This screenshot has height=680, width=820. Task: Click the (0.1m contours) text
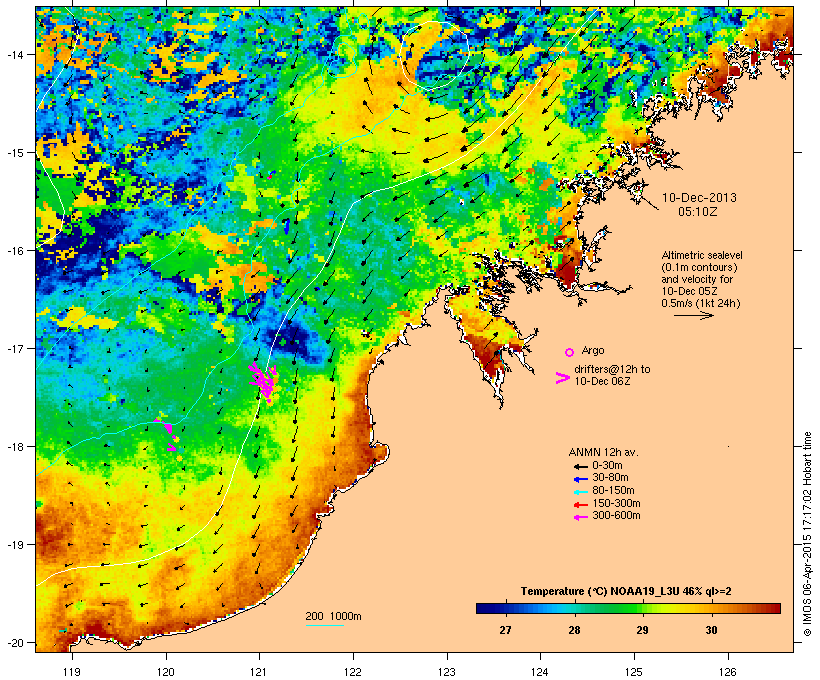(x=700, y=267)
